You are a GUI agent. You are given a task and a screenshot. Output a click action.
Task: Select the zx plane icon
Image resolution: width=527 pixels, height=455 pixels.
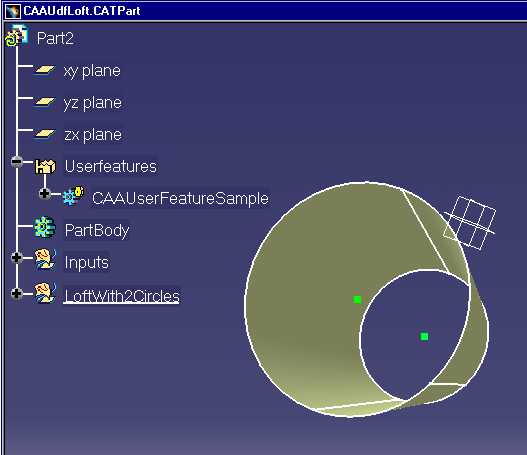tap(45, 134)
